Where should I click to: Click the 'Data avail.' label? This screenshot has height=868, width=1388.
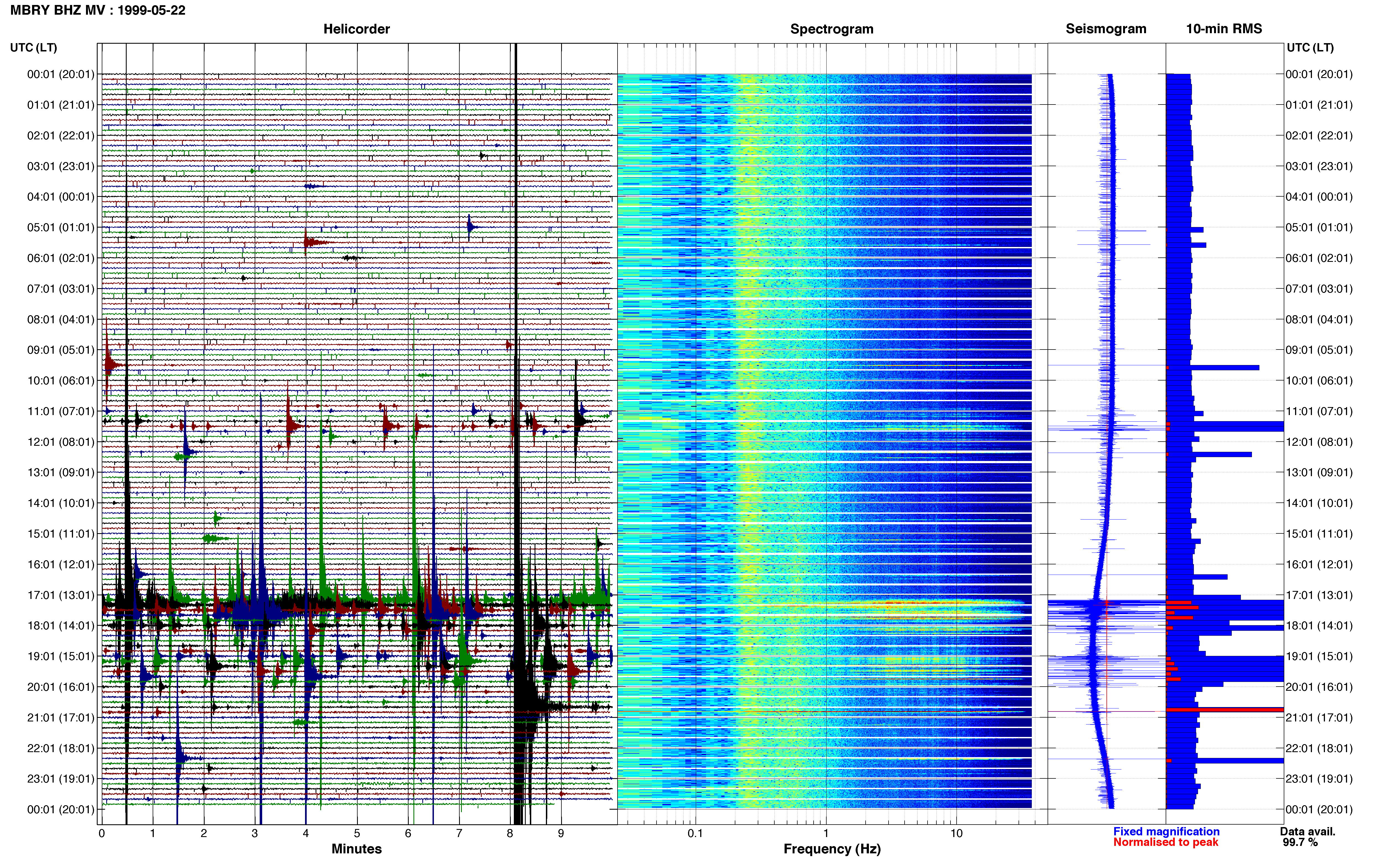tap(1308, 831)
